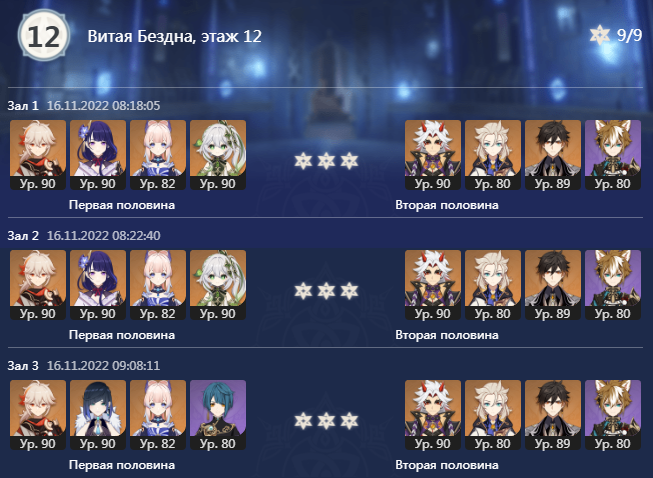Select Gorou portrait in Hall 1 second half
The image size is (653, 478).
(x=613, y=155)
